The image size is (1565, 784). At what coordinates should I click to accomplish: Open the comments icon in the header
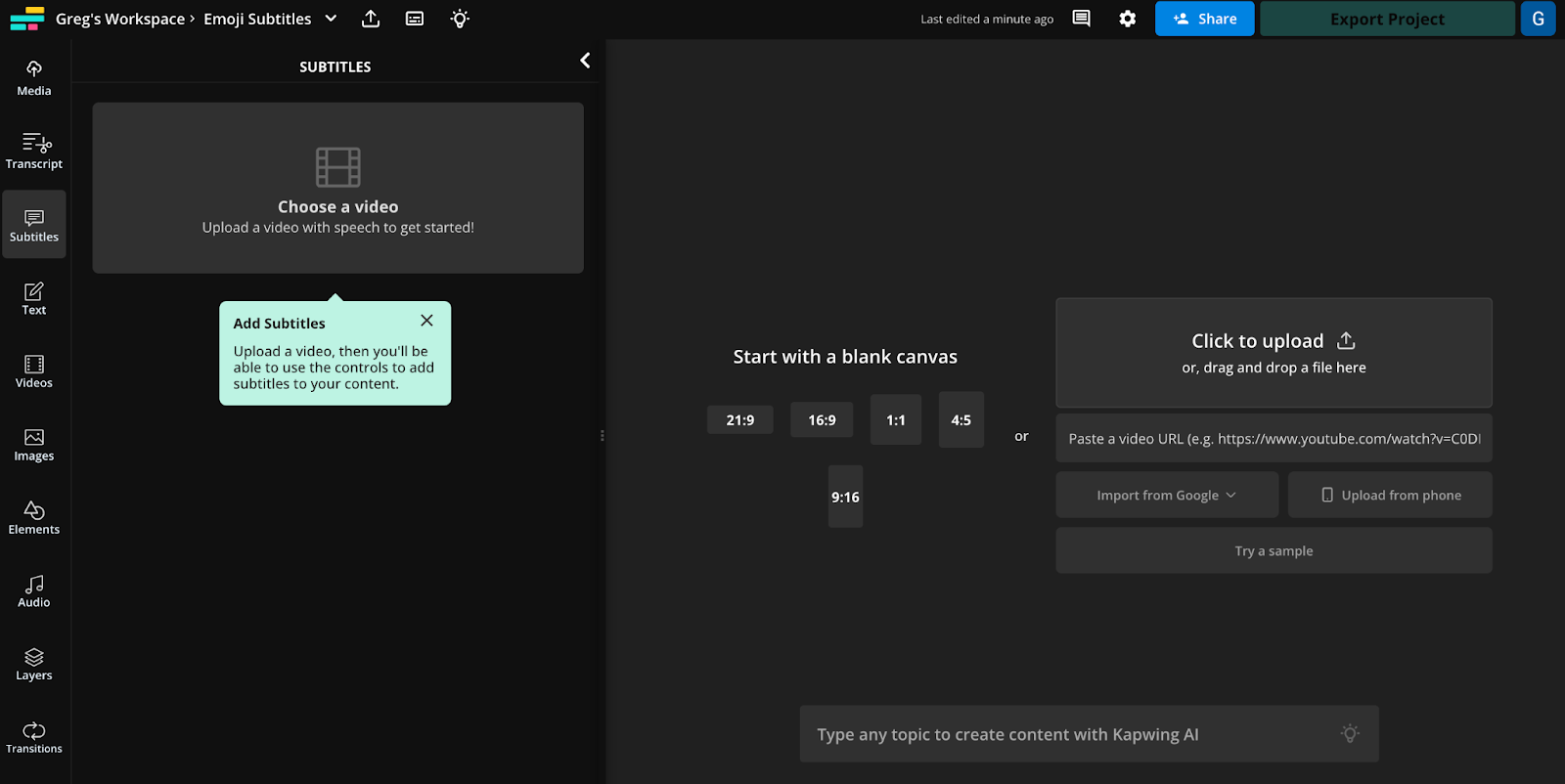pos(1082,19)
